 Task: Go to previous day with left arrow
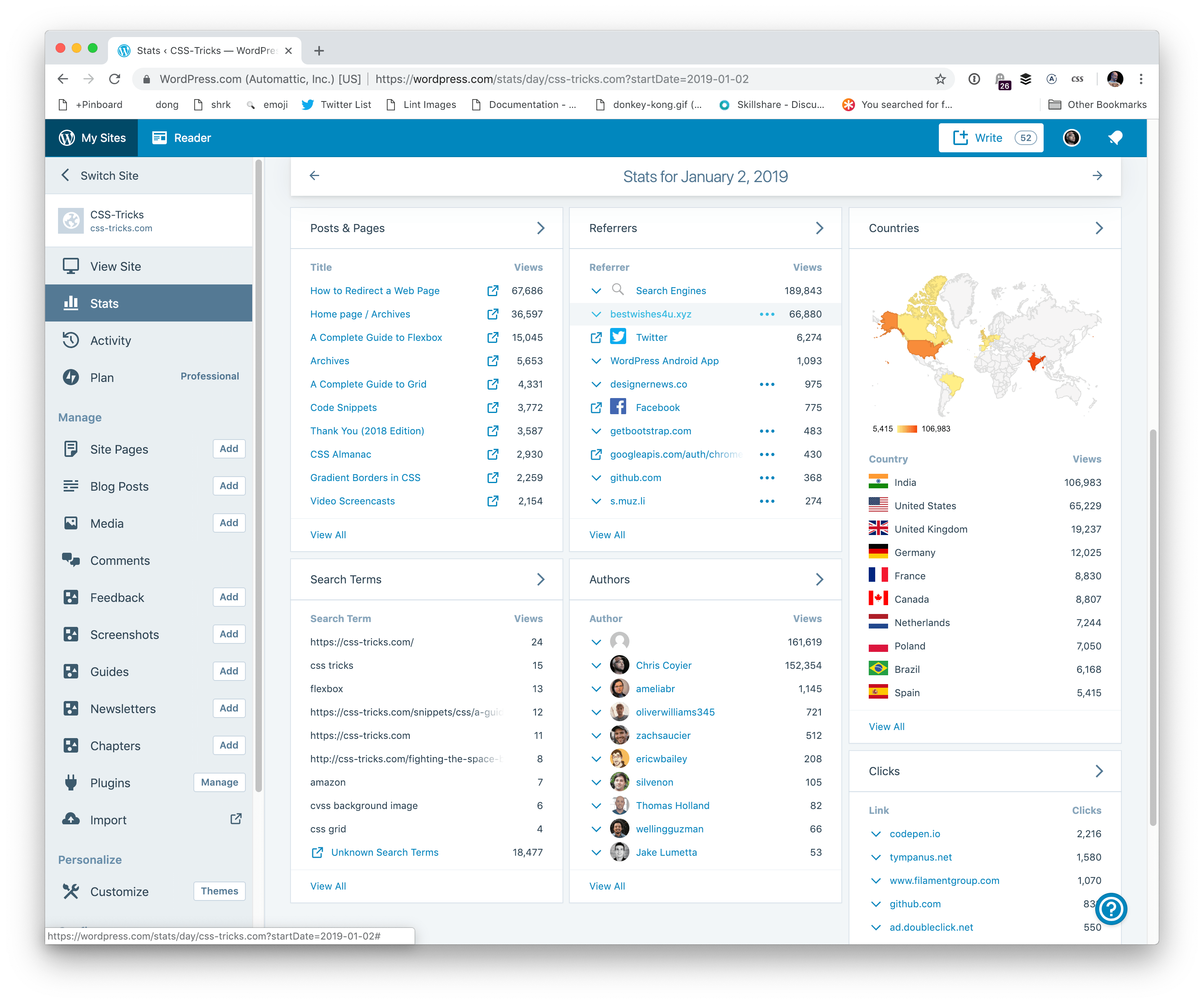(x=314, y=176)
